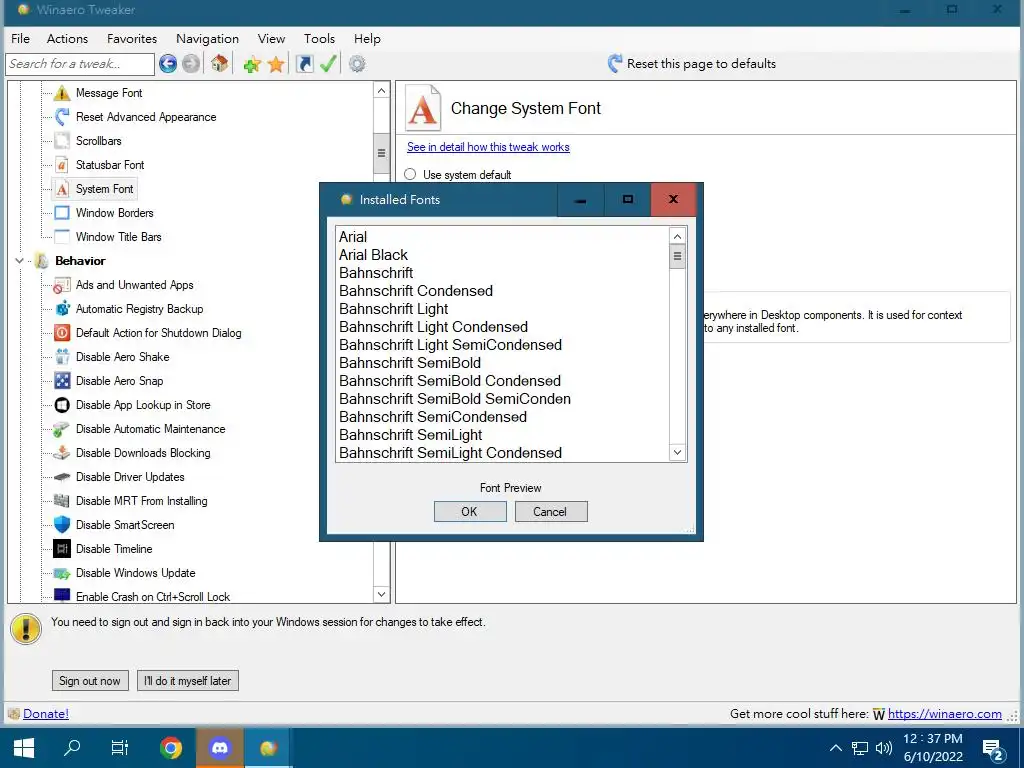Image resolution: width=1024 pixels, height=768 pixels.
Task: Click Reset this page to defaults
Action: 701,63
